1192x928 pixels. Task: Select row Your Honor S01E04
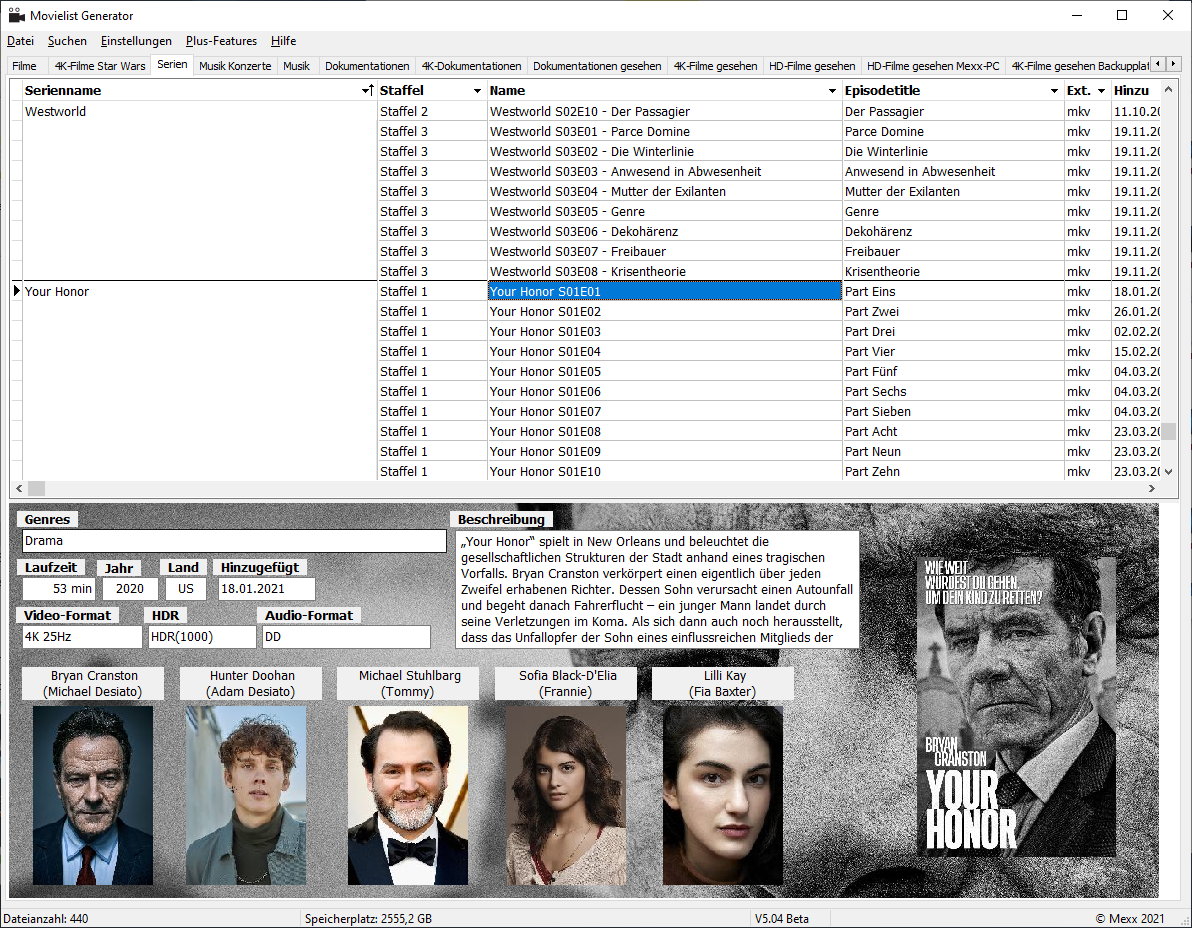664,351
